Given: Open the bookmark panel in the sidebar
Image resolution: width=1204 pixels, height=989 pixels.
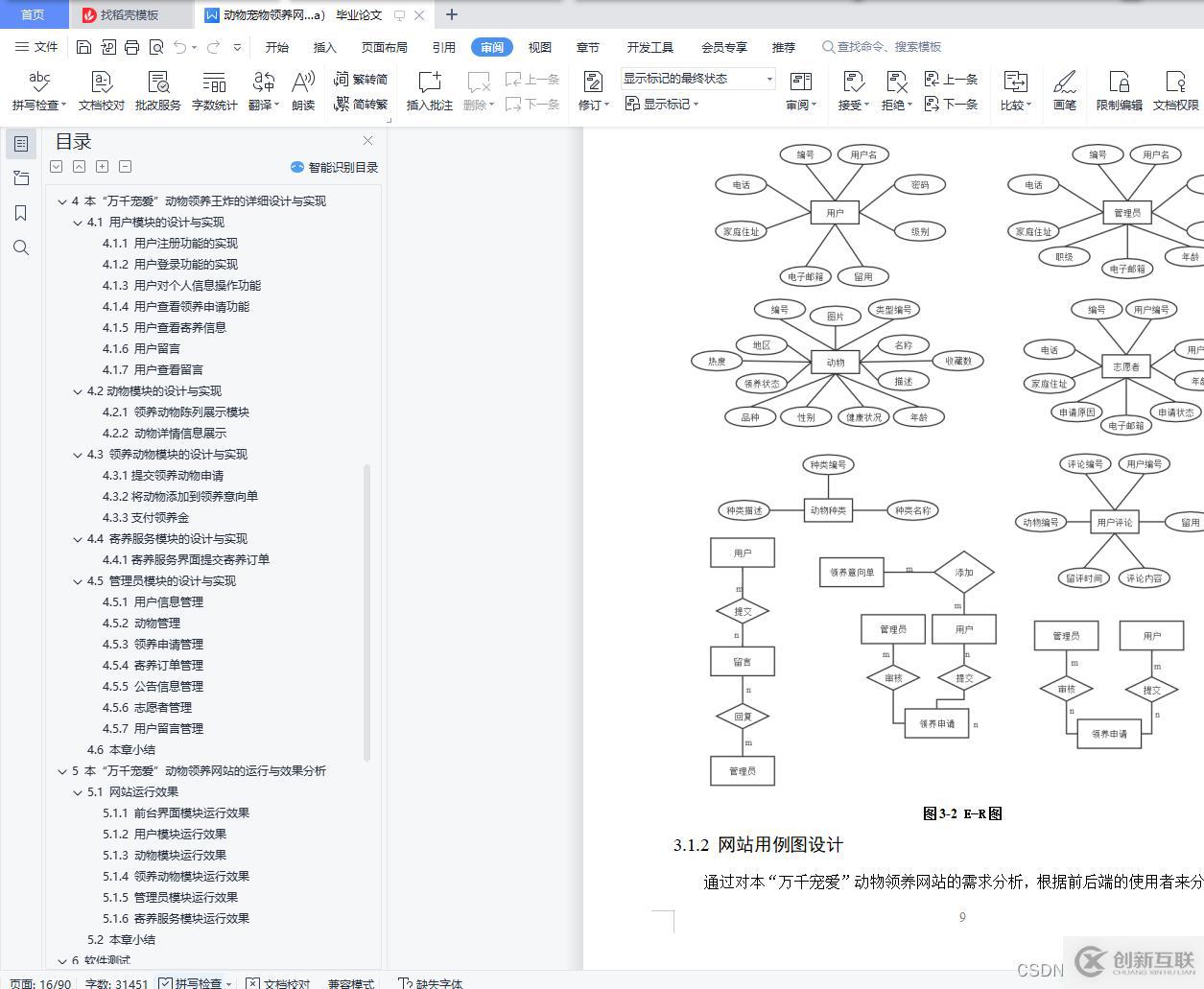Looking at the screenshot, I should 21,213.
